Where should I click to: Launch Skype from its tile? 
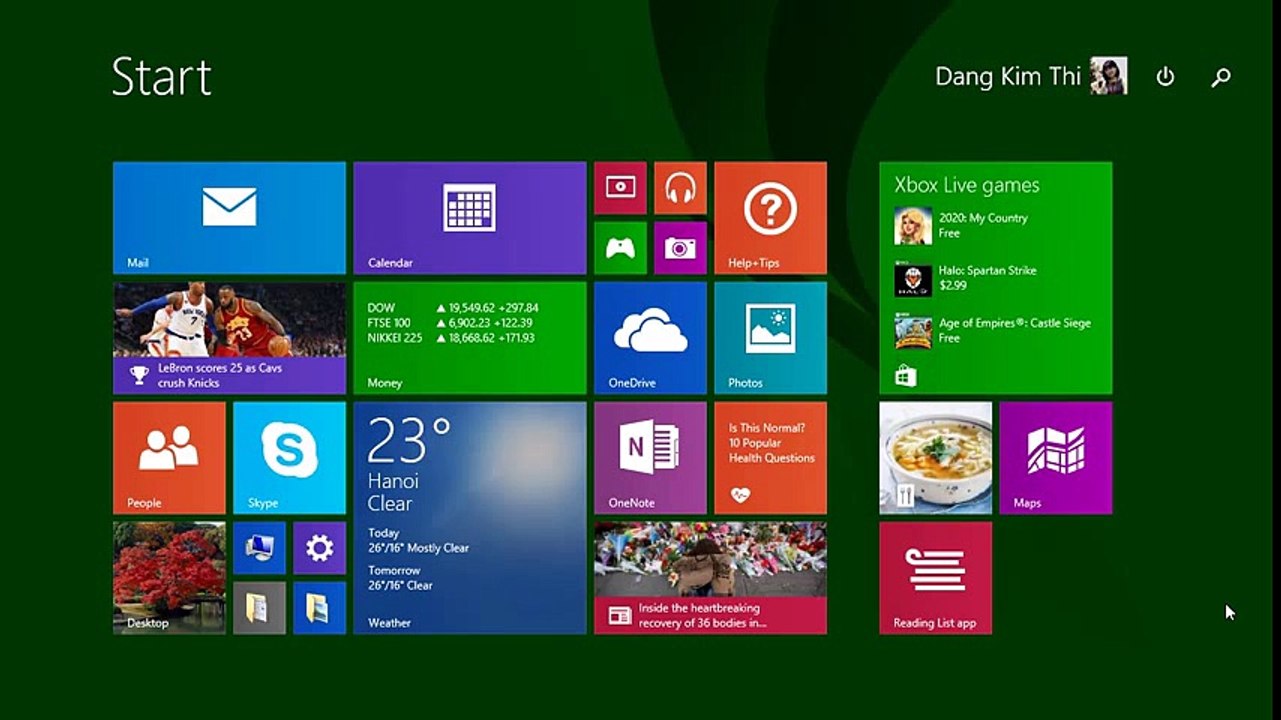289,458
